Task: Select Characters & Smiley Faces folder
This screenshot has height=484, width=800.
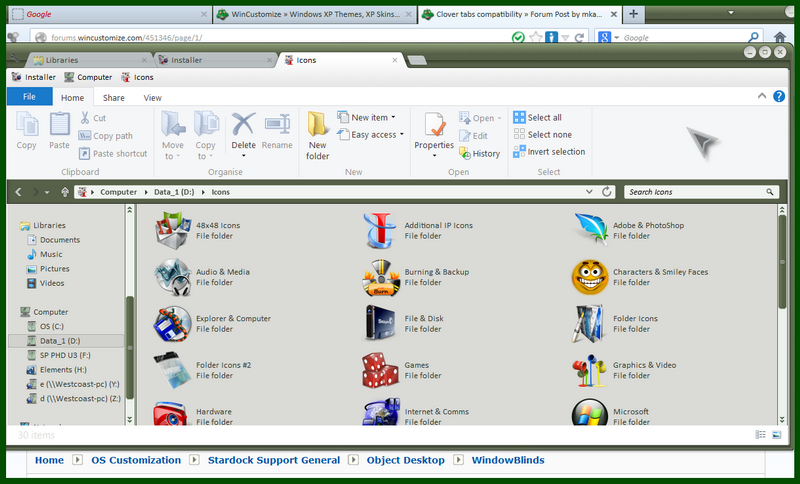Action: pos(640,277)
